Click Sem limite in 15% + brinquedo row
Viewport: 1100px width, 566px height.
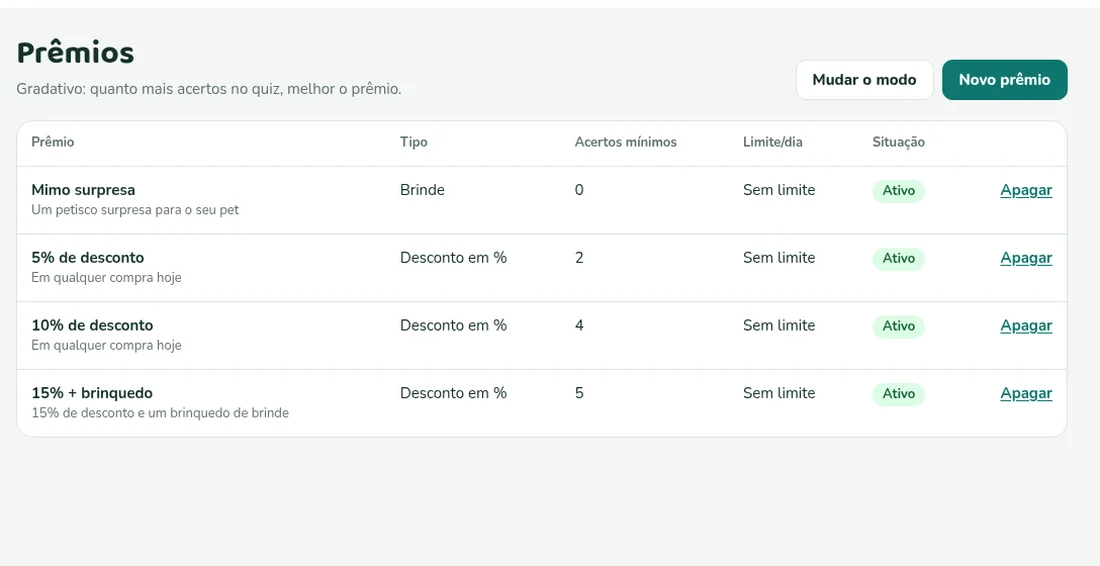coord(779,393)
